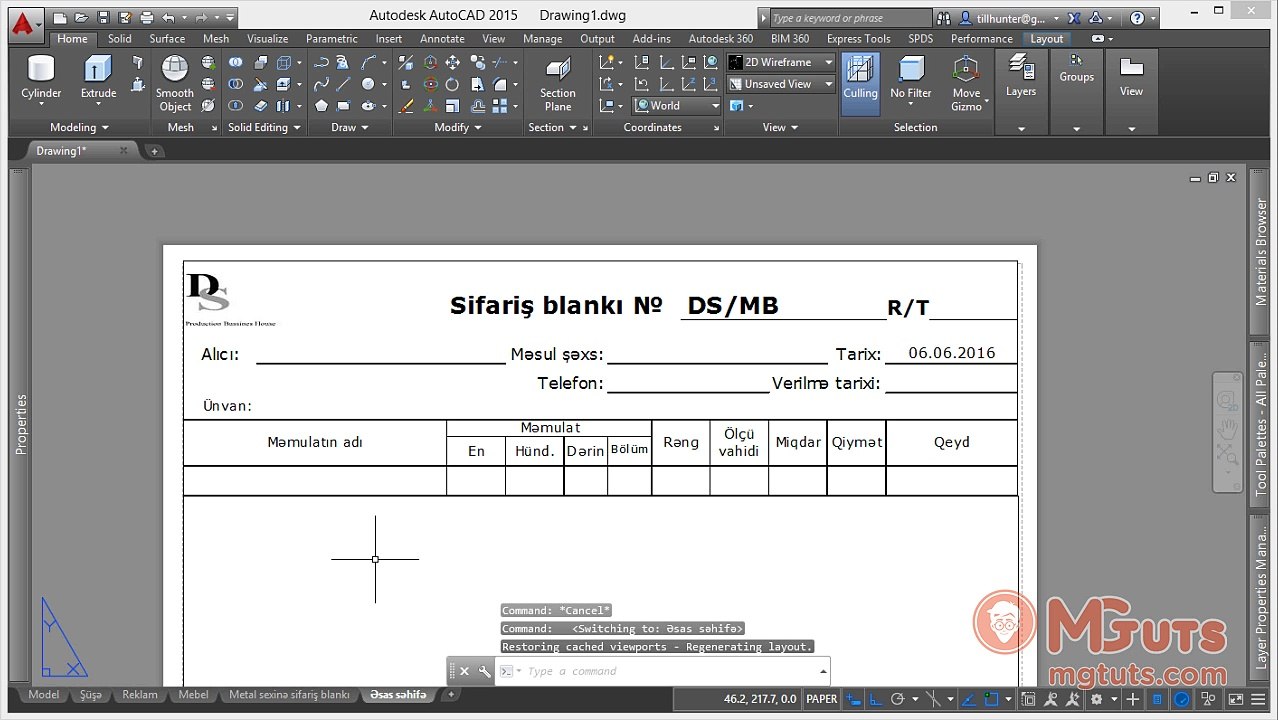Open the Tool Palettes side panel

click(1261, 426)
